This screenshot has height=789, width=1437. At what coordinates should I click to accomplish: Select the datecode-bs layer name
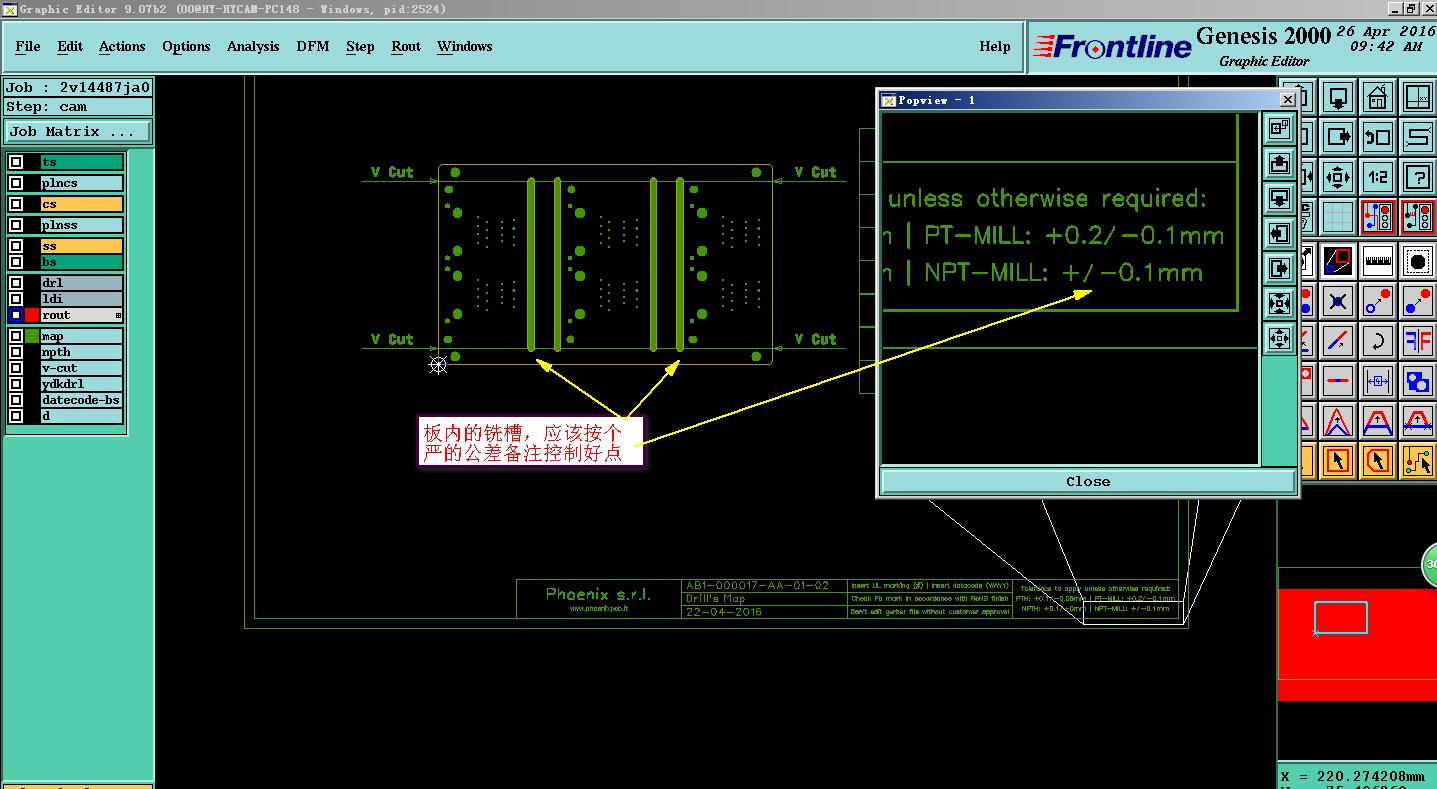click(82, 400)
